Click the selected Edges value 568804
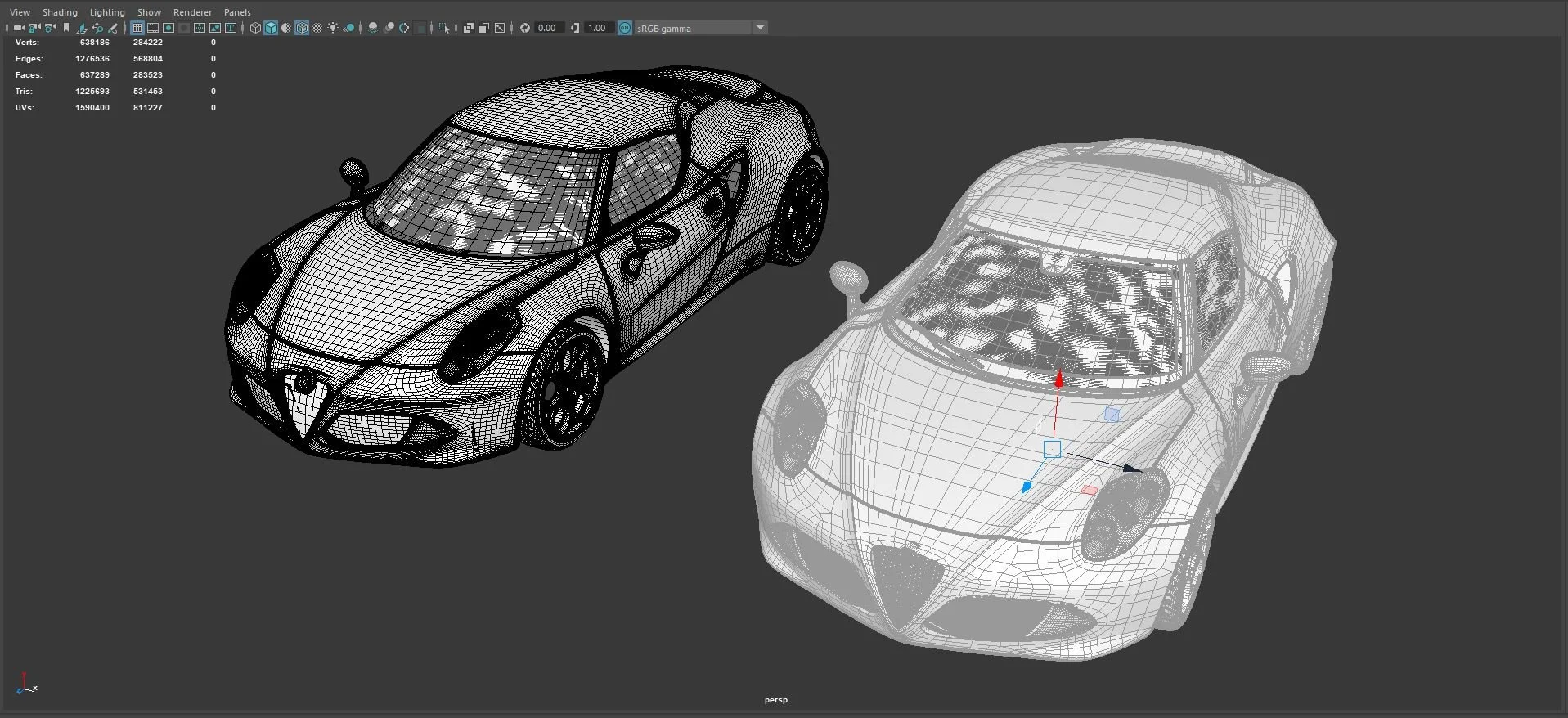 pos(147,59)
